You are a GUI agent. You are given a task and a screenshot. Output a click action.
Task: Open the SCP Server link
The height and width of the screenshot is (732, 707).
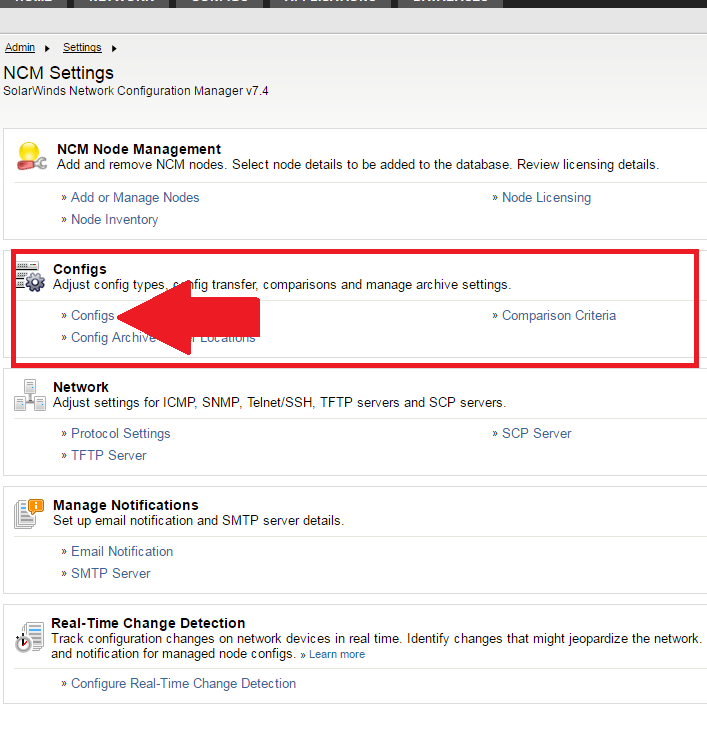click(x=537, y=434)
